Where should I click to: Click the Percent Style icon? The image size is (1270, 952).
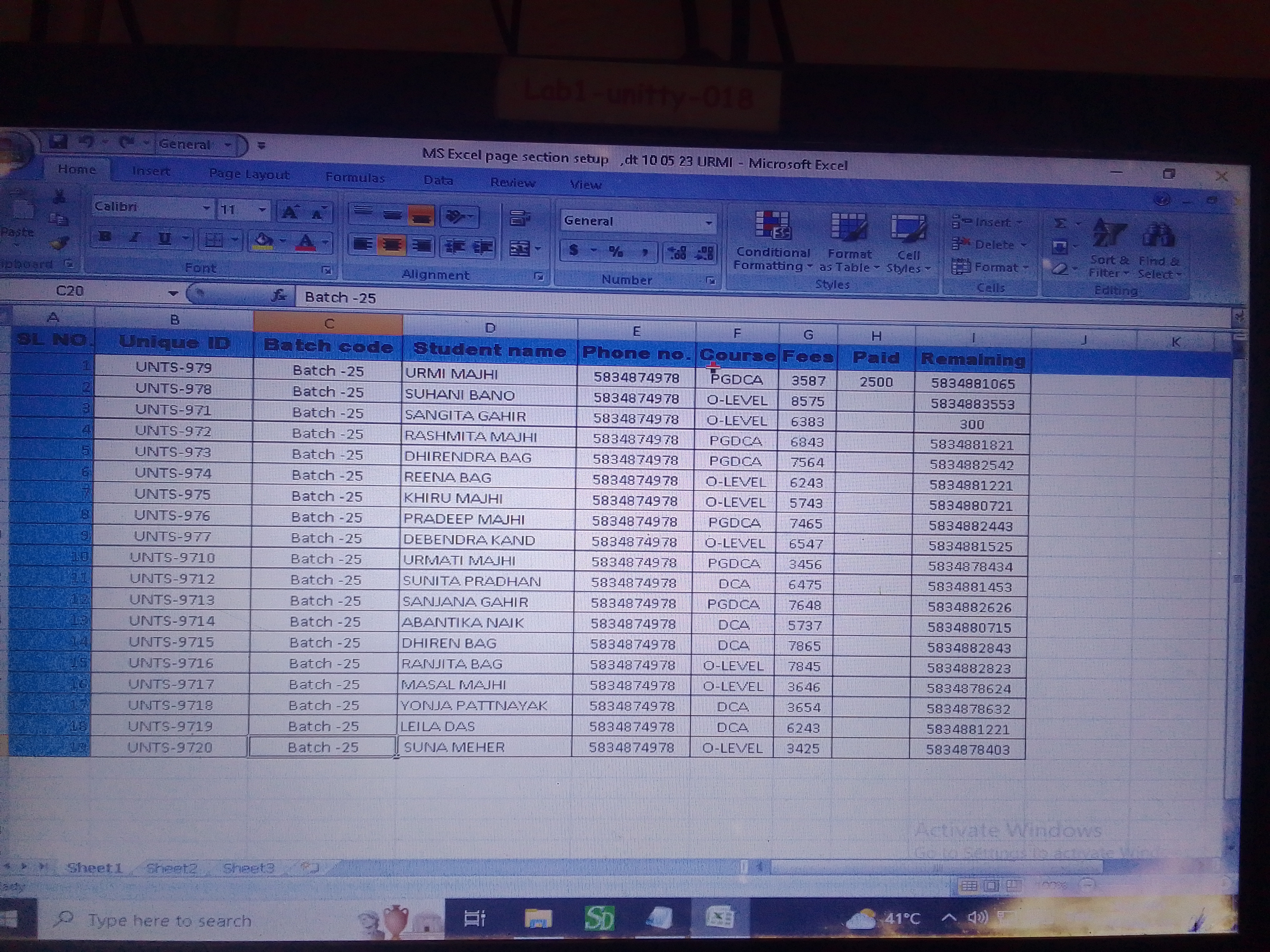(x=616, y=251)
